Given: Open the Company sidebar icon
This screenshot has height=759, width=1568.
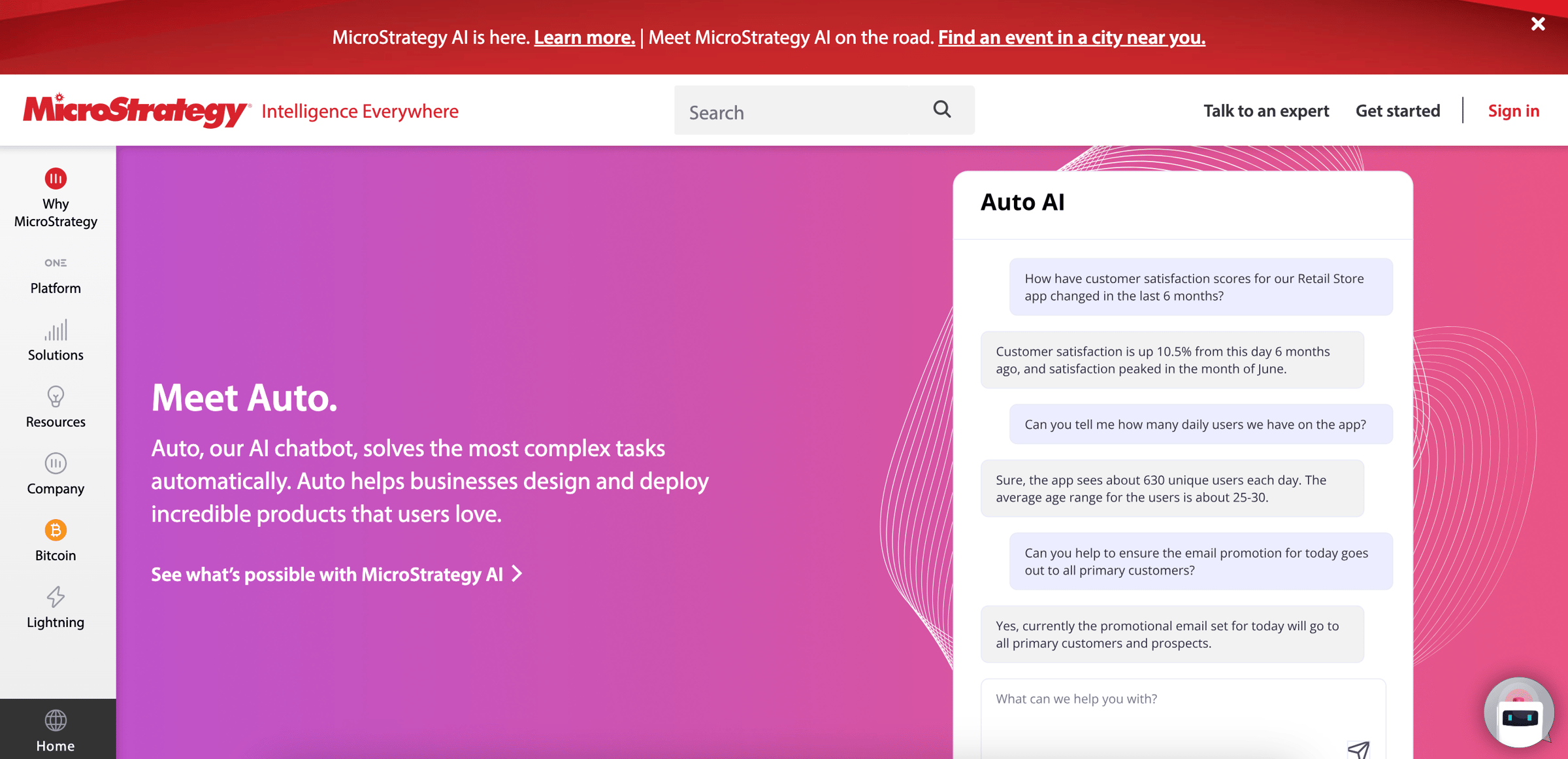Looking at the screenshot, I should [56, 464].
